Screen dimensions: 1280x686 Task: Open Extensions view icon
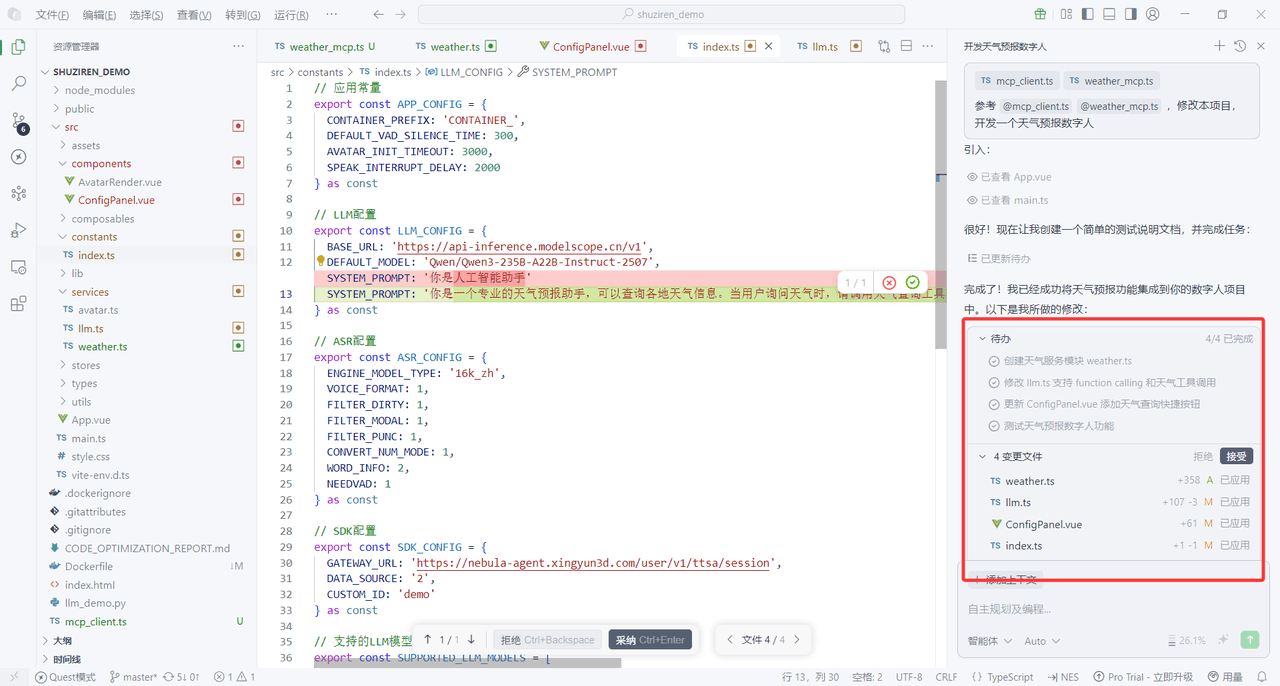coord(18,303)
